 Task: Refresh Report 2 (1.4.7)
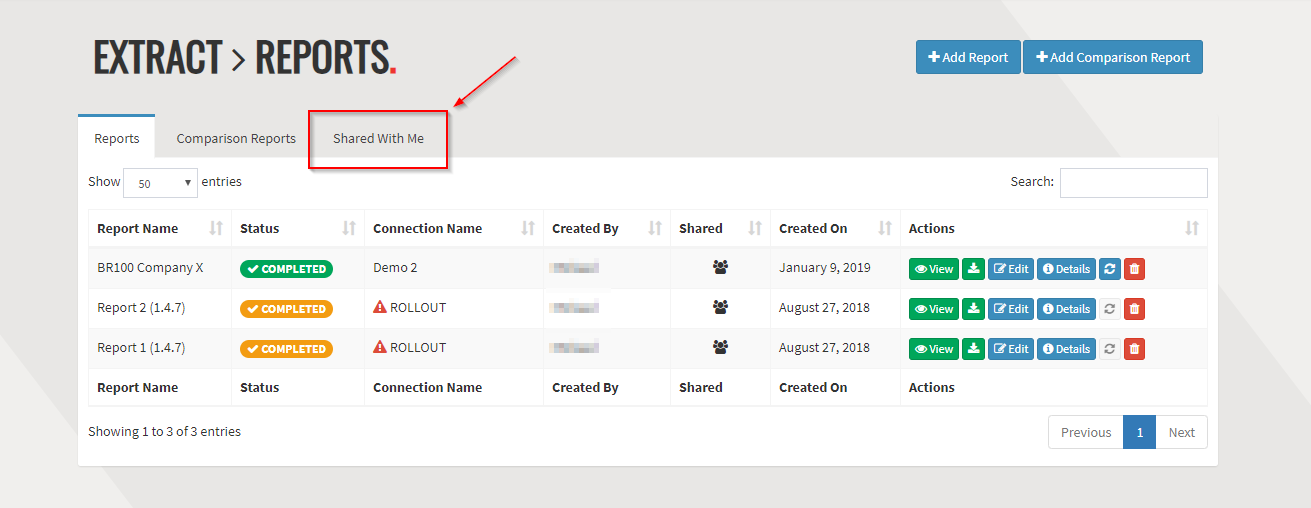coord(1109,309)
